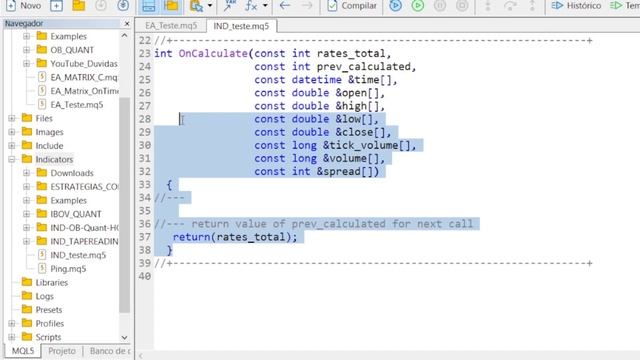Expand the IND-OB-Quant-H folder
The height and width of the screenshot is (360, 640).
[27, 228]
